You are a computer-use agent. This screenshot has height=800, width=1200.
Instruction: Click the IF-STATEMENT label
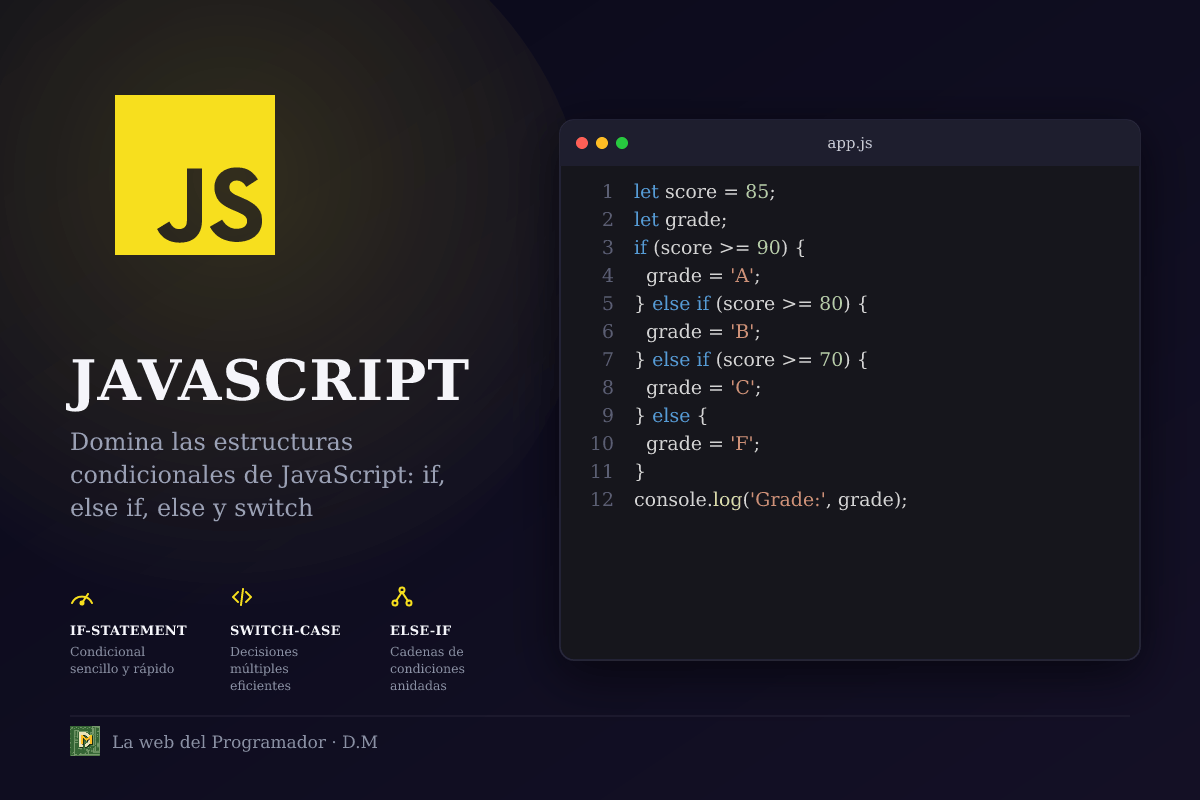click(128, 631)
